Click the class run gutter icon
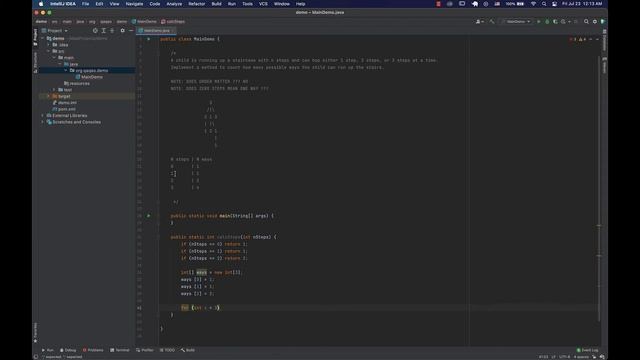640x360 pixels. pyautogui.click(x=149, y=39)
